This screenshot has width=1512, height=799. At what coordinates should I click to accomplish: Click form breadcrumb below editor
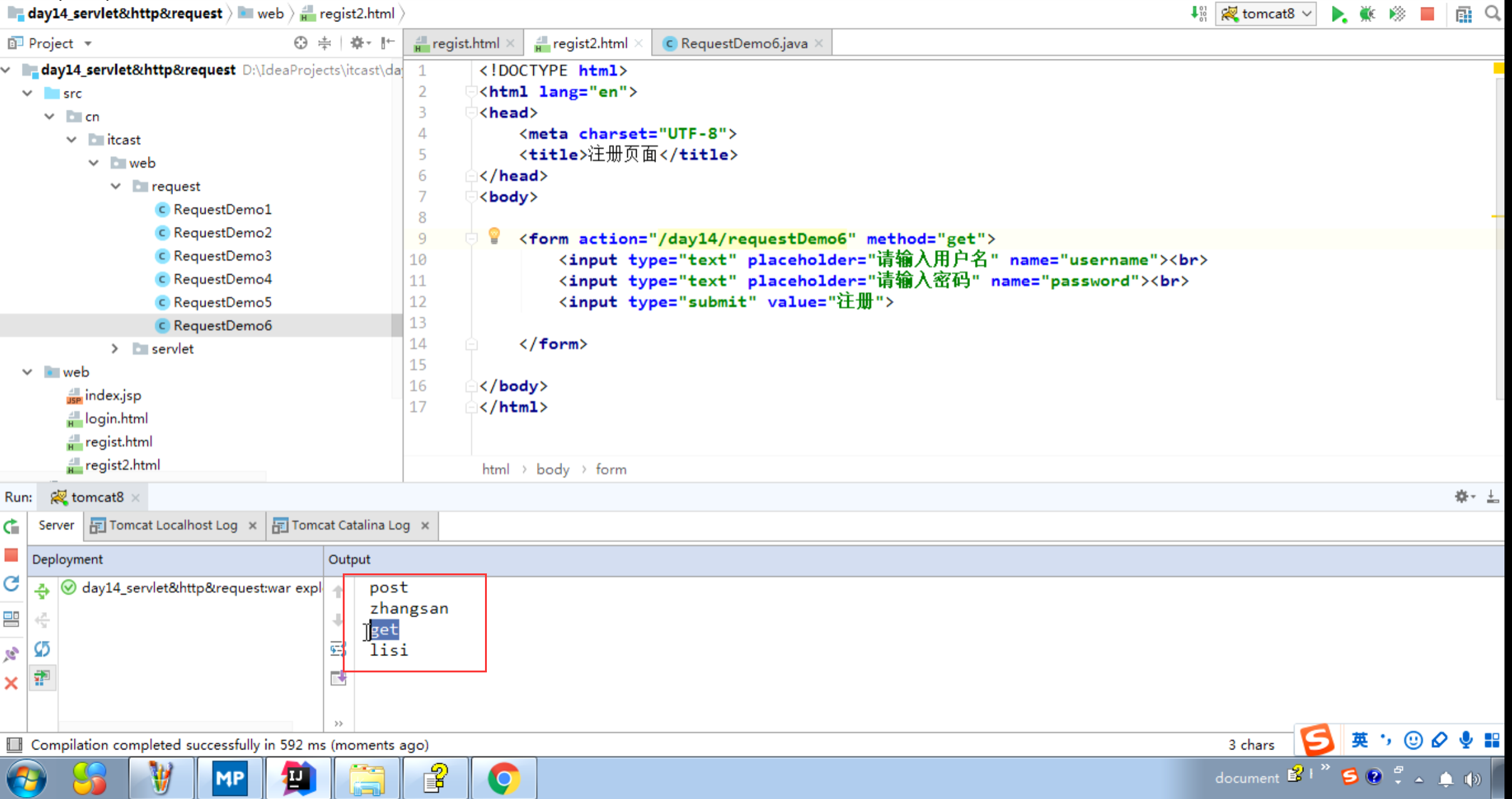coord(610,469)
